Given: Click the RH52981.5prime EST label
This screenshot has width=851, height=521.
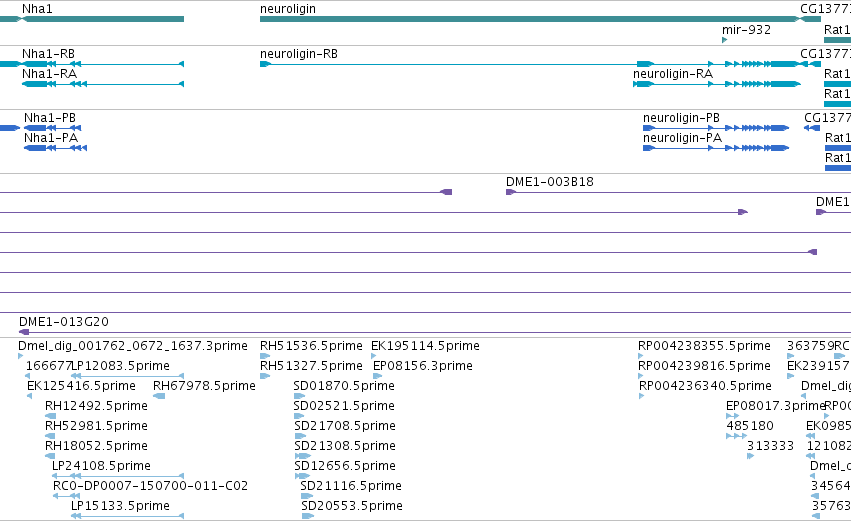Looking at the screenshot, I should 96,426.
